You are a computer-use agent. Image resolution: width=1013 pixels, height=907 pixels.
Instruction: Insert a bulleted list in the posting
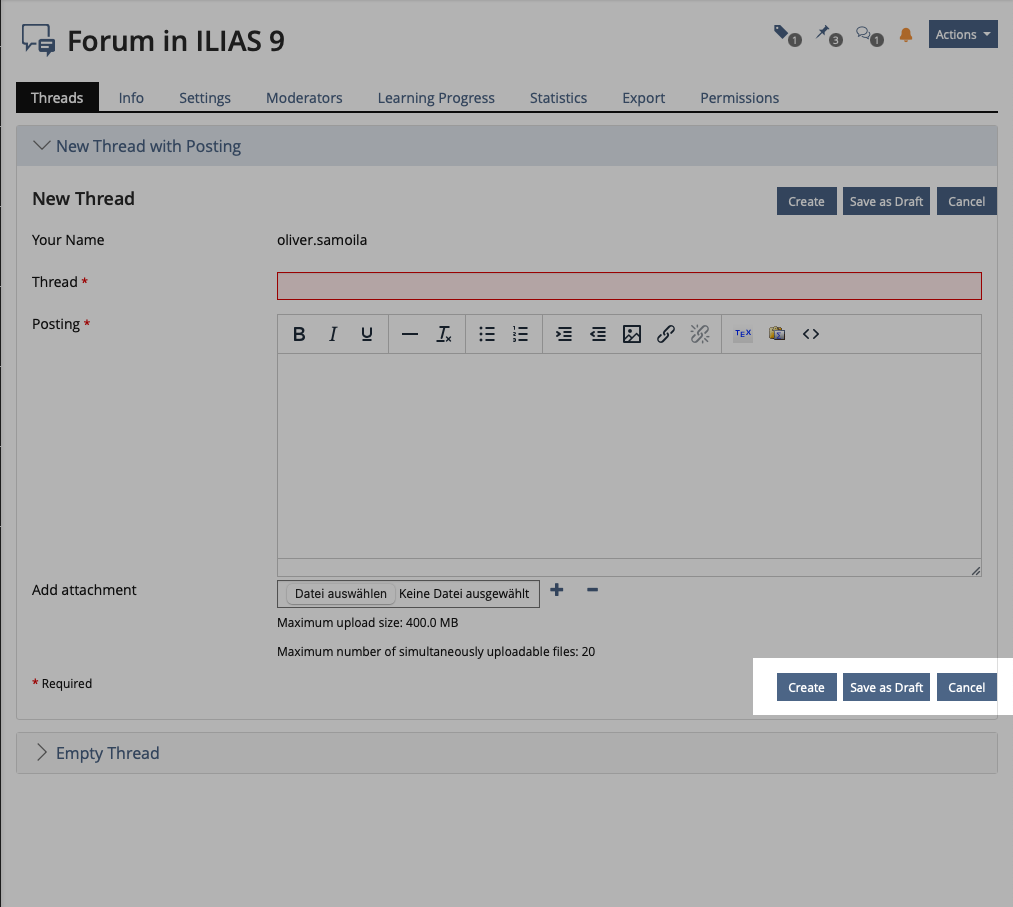[487, 334]
